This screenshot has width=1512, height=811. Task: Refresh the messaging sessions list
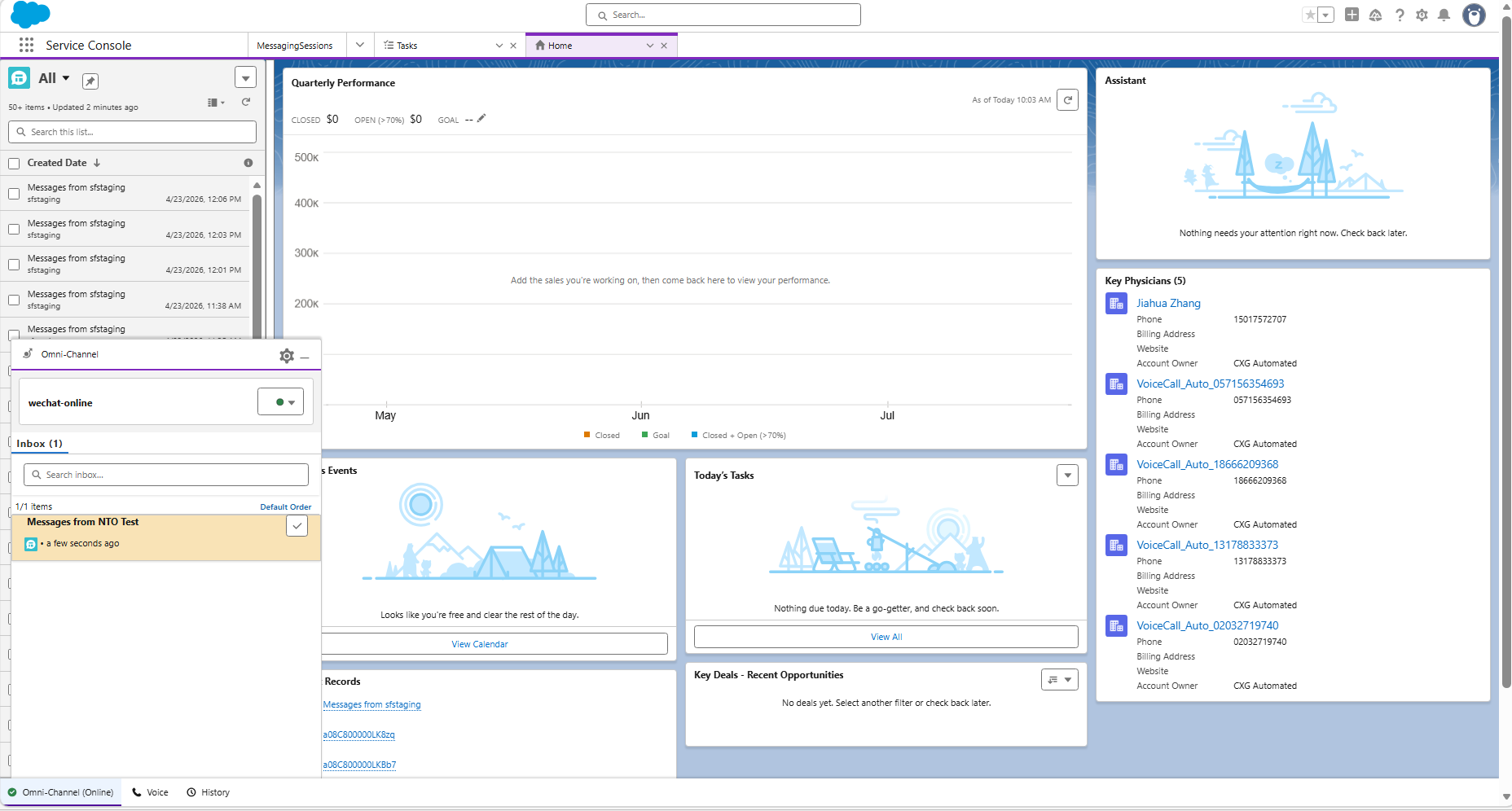pos(246,102)
